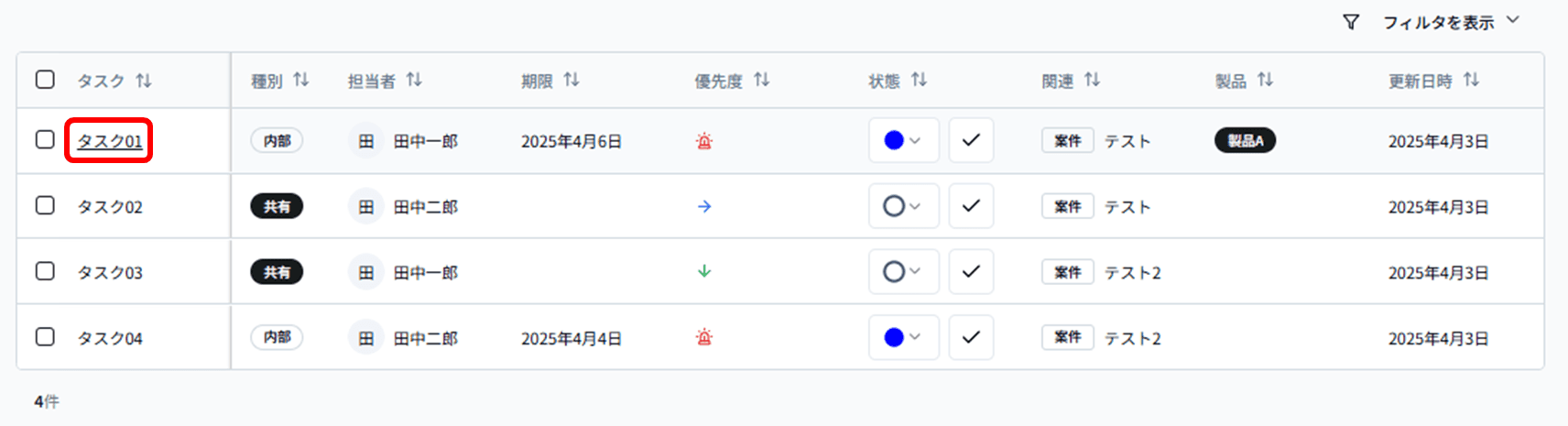Toggle the select-all checkbox in header

[x=45, y=80]
